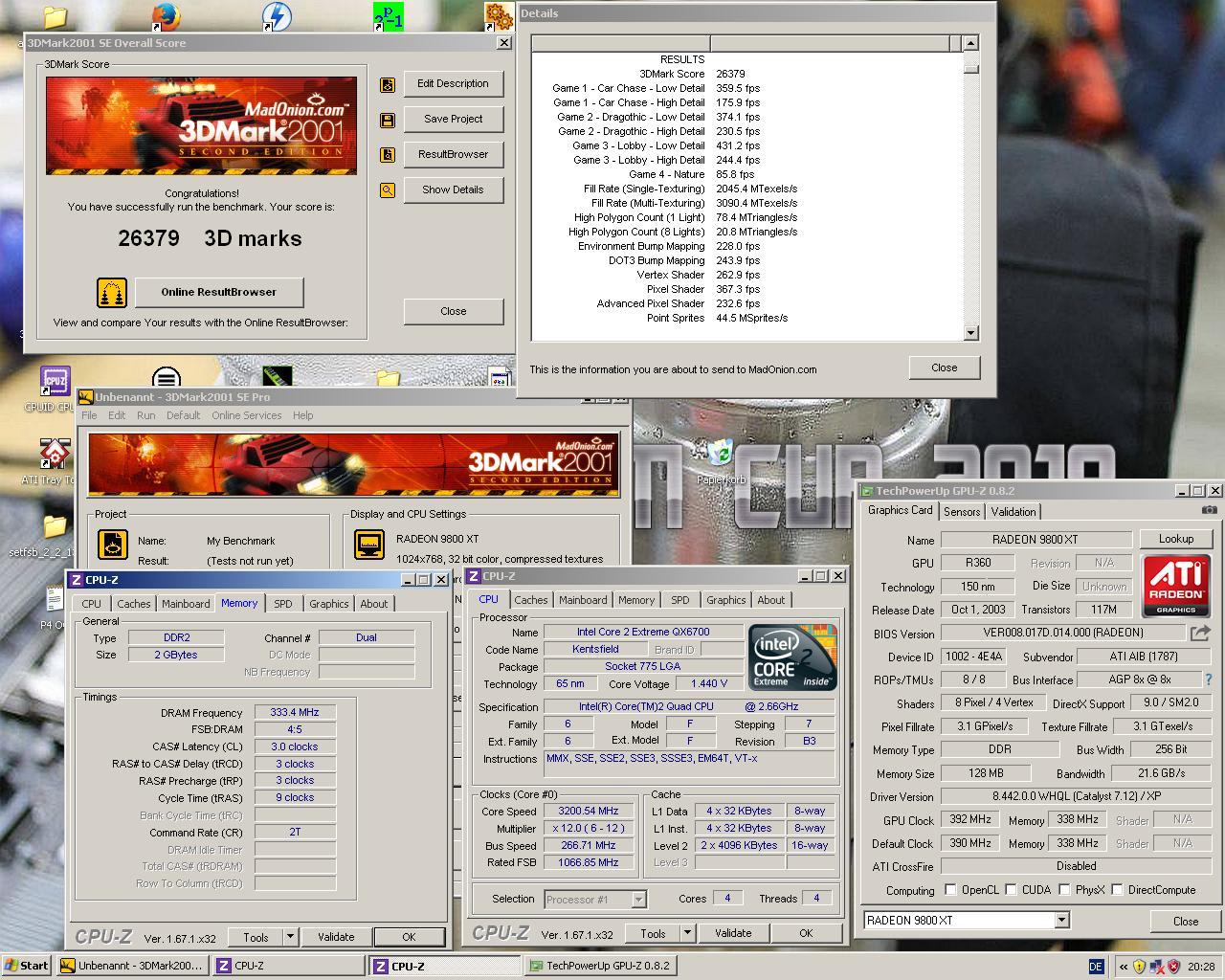
Task: Open the Firefox desktop shortcut
Action: click(x=167, y=17)
